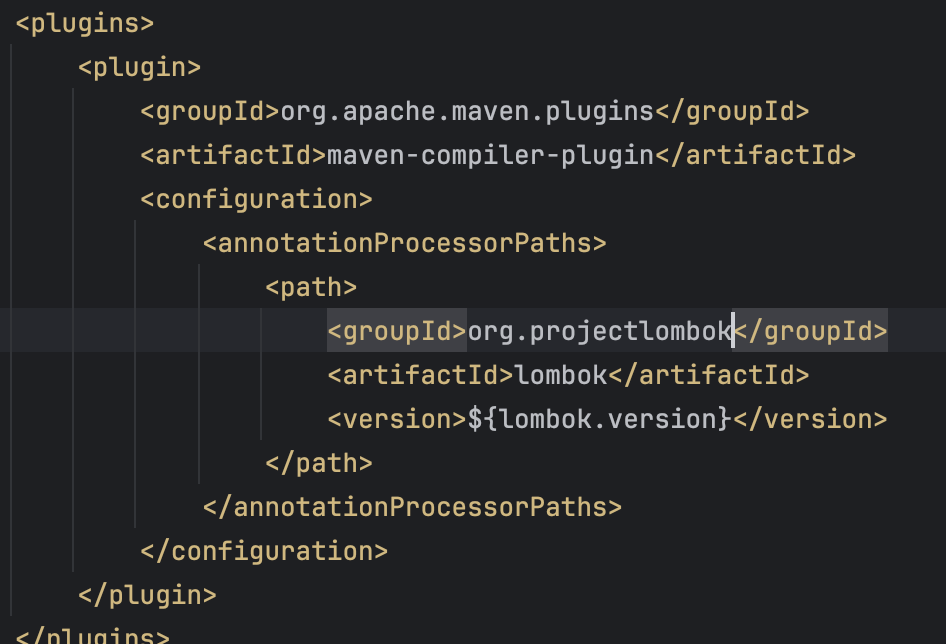Image resolution: width=946 pixels, height=644 pixels.
Task: Click the opening plugins tag
Action: click(x=85, y=24)
